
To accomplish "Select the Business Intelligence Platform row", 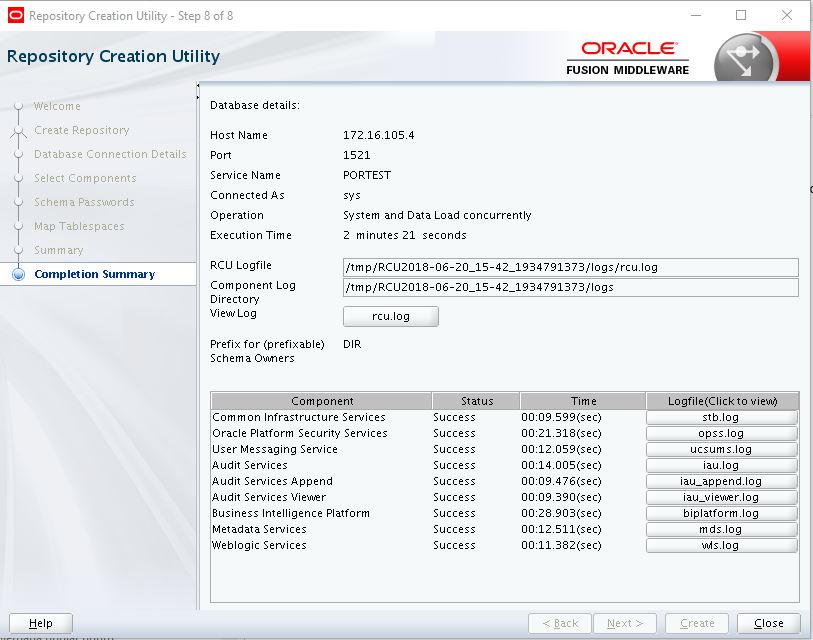I will click(505, 513).
